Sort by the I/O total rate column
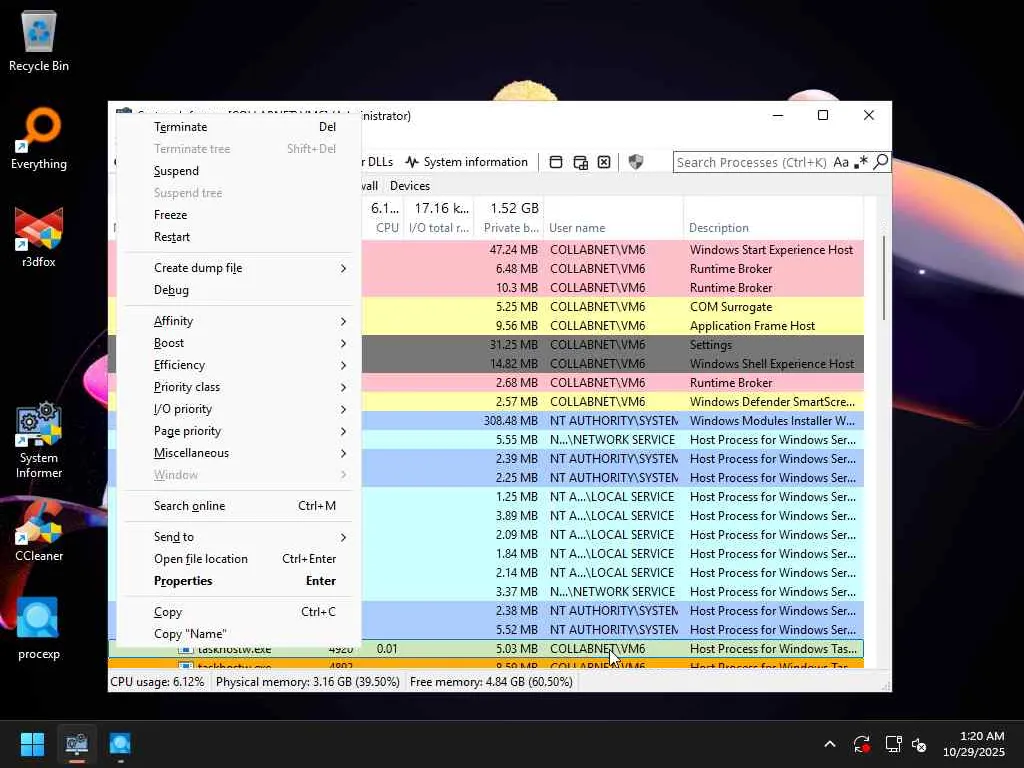 (x=439, y=218)
